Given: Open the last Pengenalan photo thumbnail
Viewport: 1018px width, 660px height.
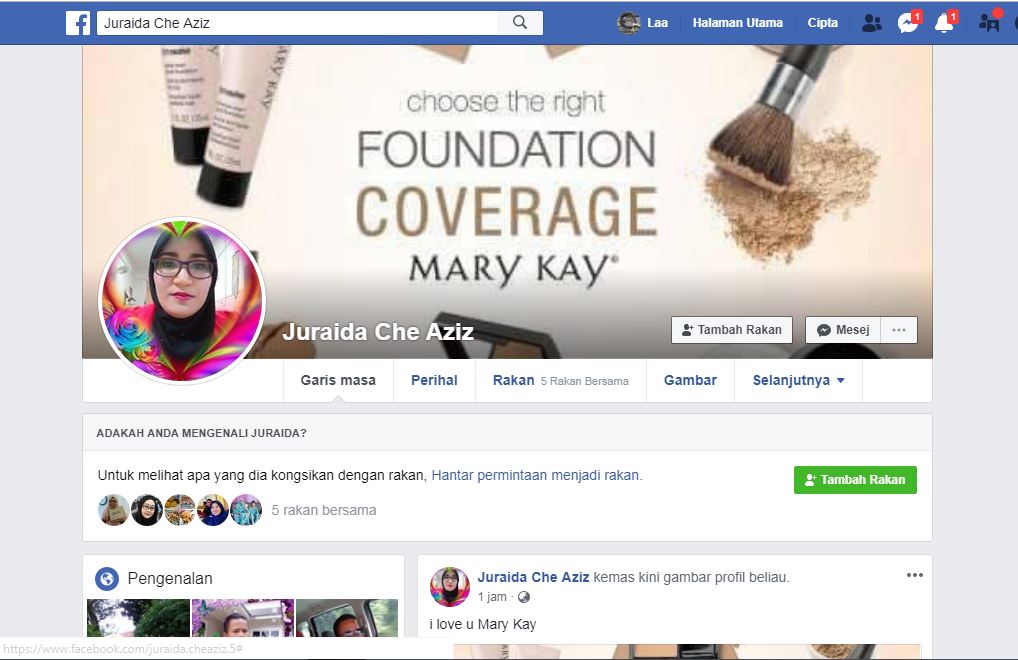Looking at the screenshot, I should click(347, 618).
